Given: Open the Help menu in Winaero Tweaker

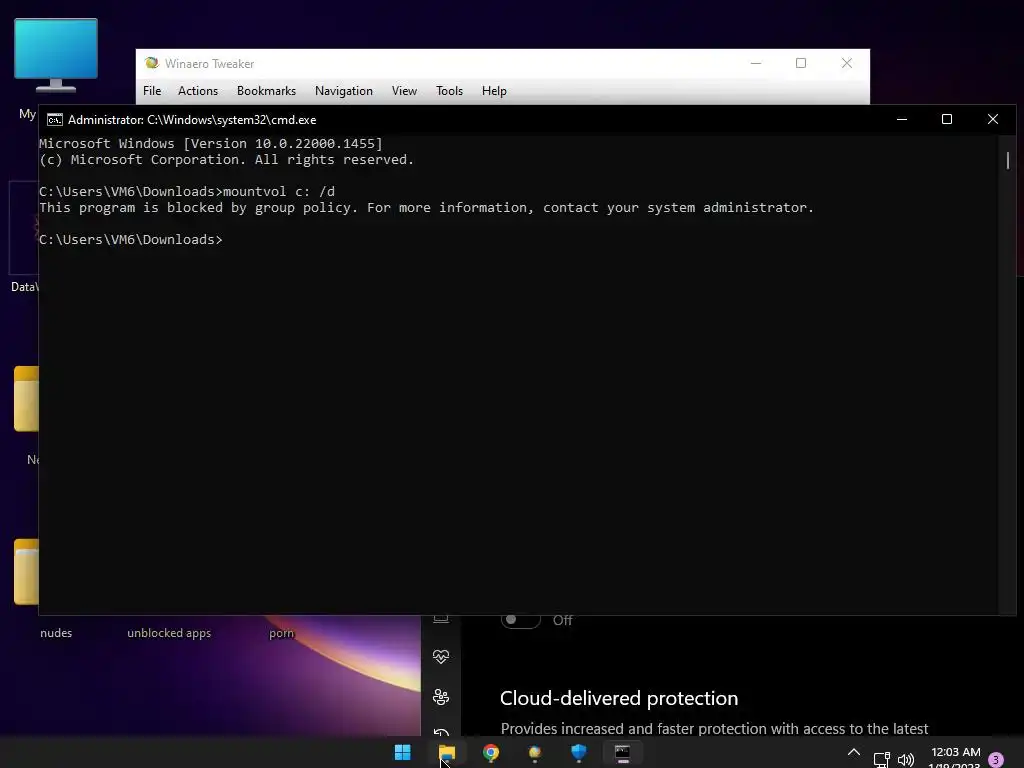Looking at the screenshot, I should pos(494,91).
